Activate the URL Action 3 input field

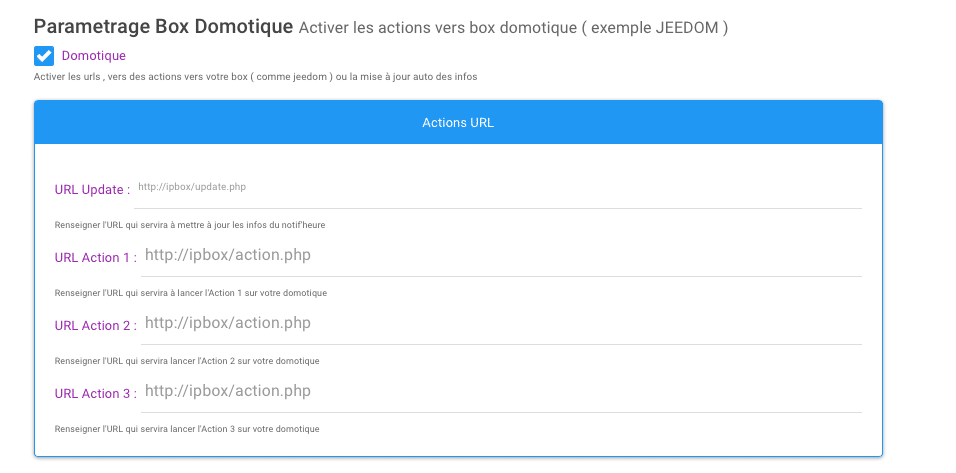(x=501, y=395)
